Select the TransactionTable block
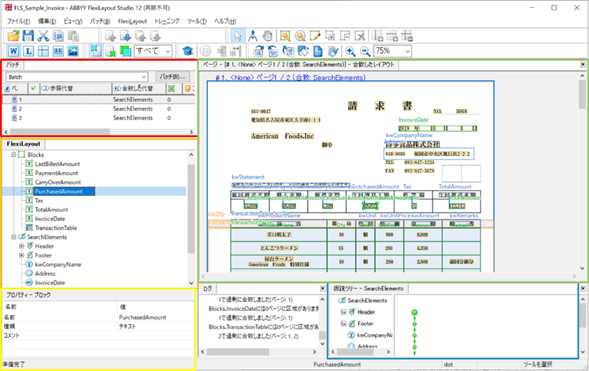The width and height of the screenshot is (589, 371). coord(56,228)
